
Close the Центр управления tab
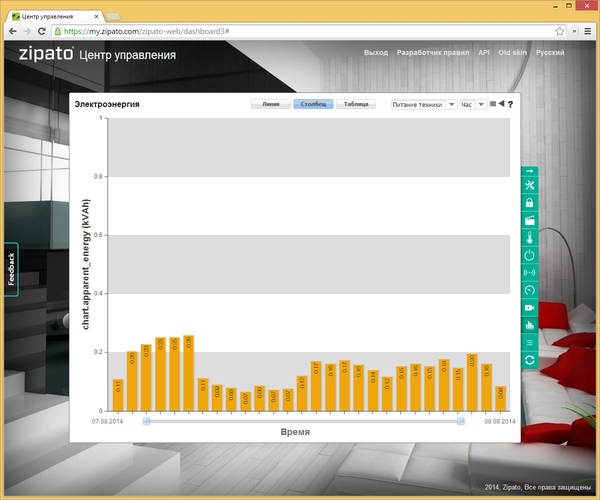pos(96,16)
